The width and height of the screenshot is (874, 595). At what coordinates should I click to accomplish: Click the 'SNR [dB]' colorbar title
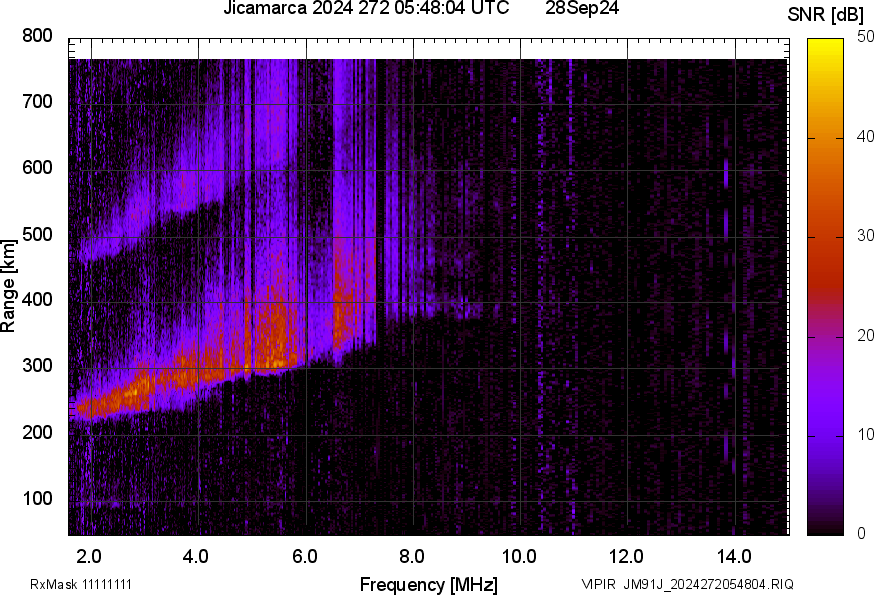click(825, 15)
